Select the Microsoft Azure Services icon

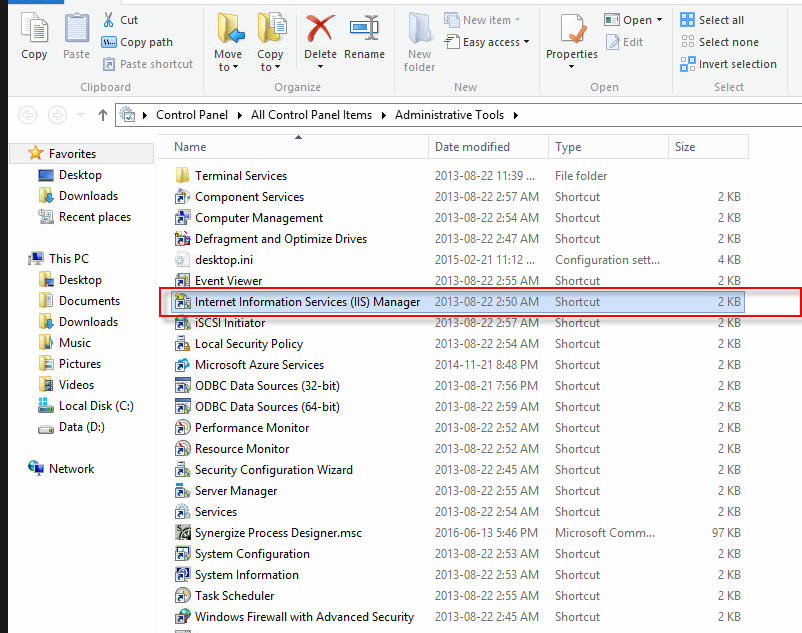[183, 365]
